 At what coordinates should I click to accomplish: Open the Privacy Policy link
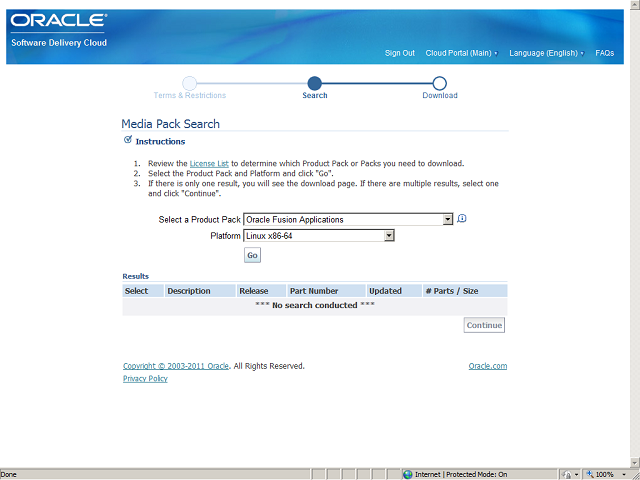point(145,378)
